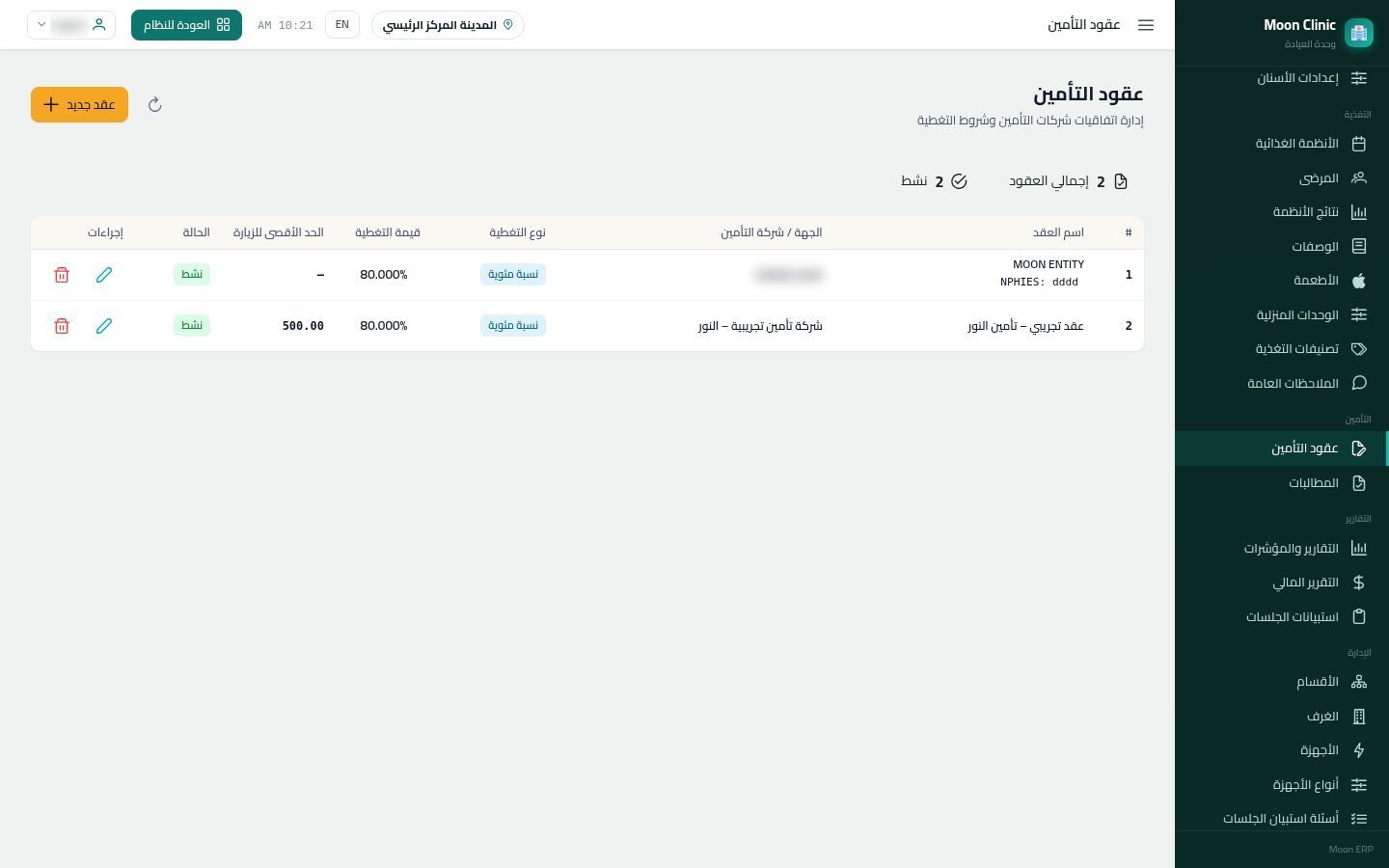
Task: Refresh the insurance contracts list
Action: [x=155, y=104]
